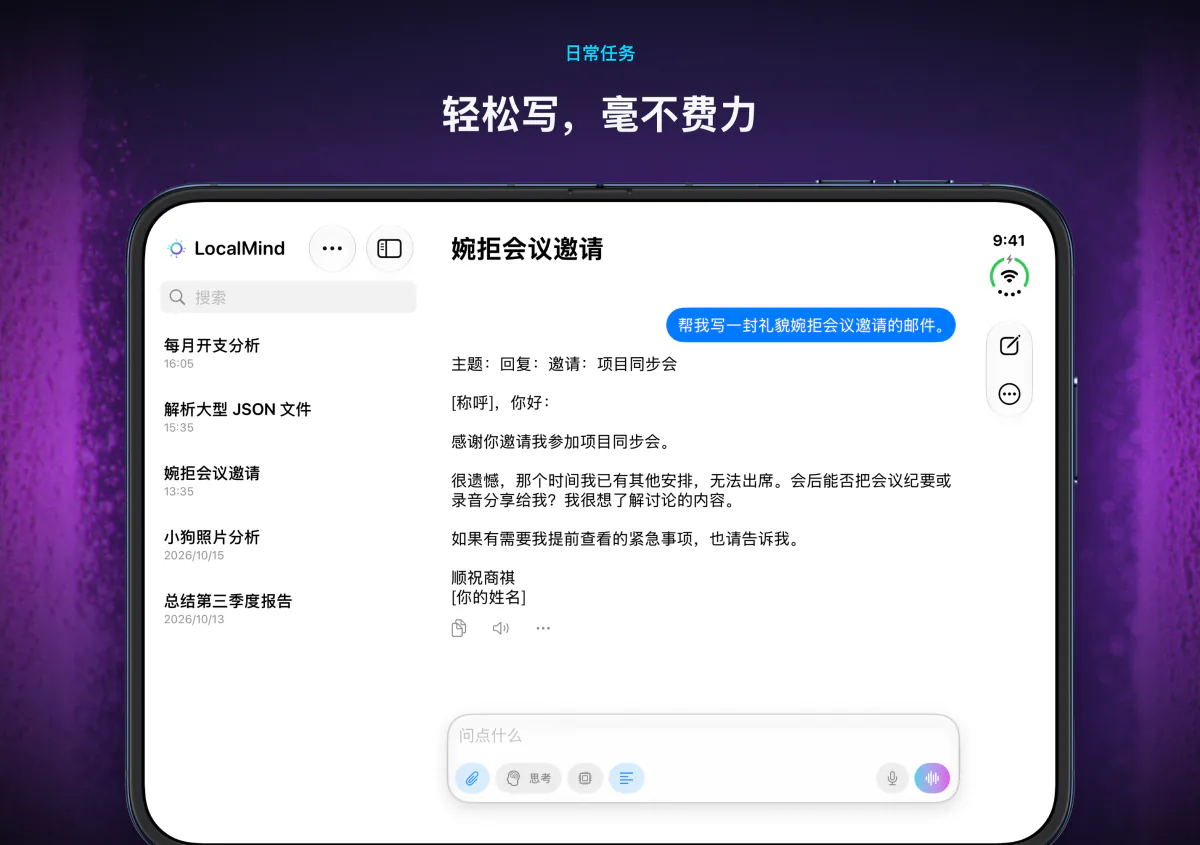1200x845 pixels.
Task: Click the 16:05 timestamp
Action: [179, 364]
